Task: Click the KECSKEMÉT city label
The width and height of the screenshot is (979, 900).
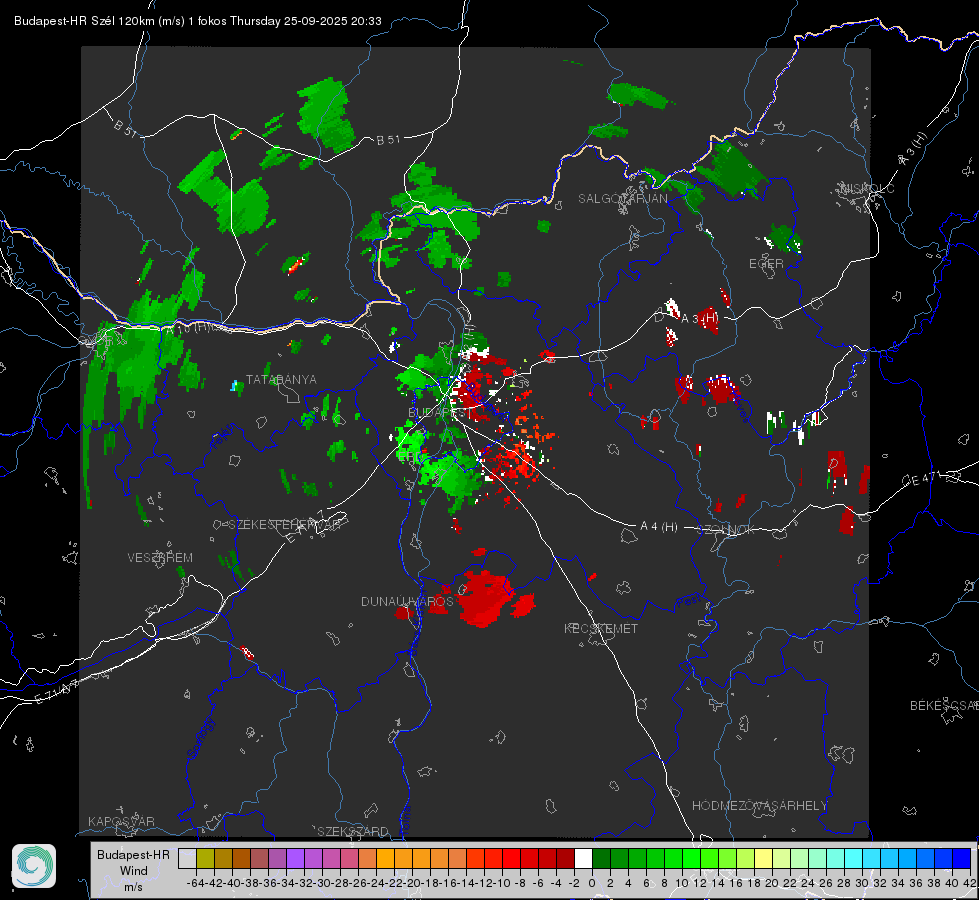Action: coord(601,629)
